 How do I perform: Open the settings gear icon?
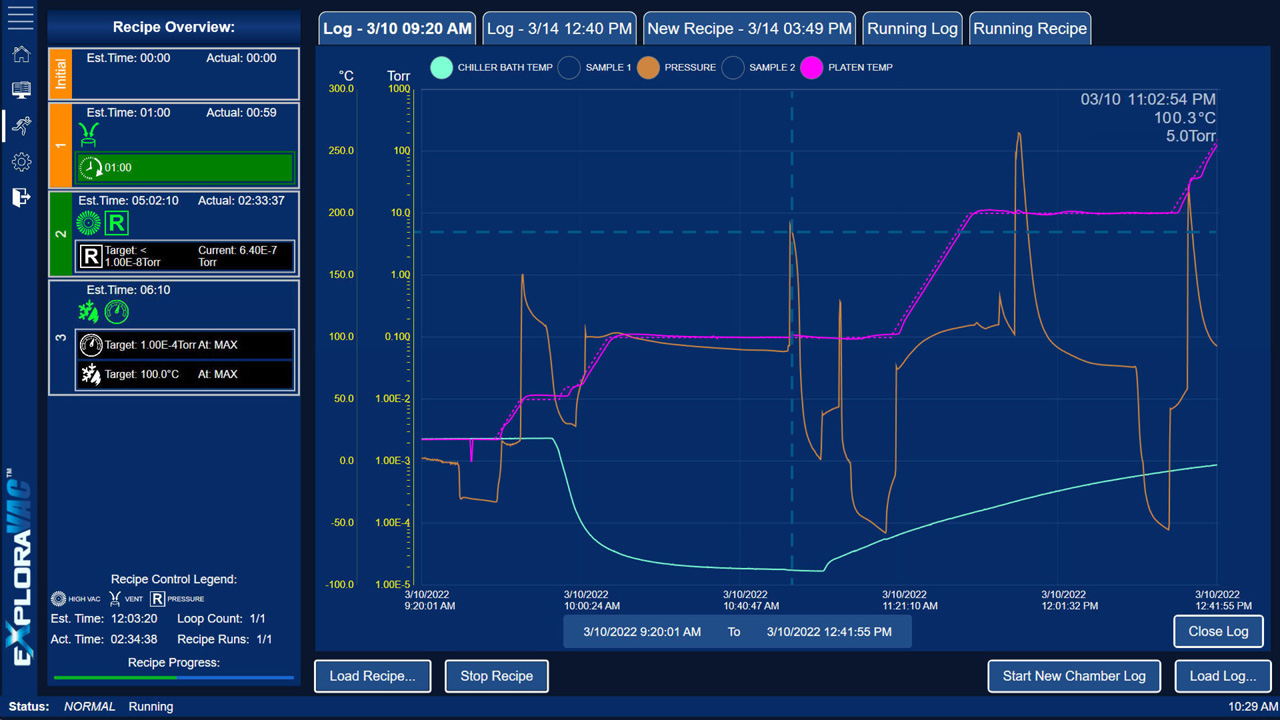pyautogui.click(x=21, y=161)
